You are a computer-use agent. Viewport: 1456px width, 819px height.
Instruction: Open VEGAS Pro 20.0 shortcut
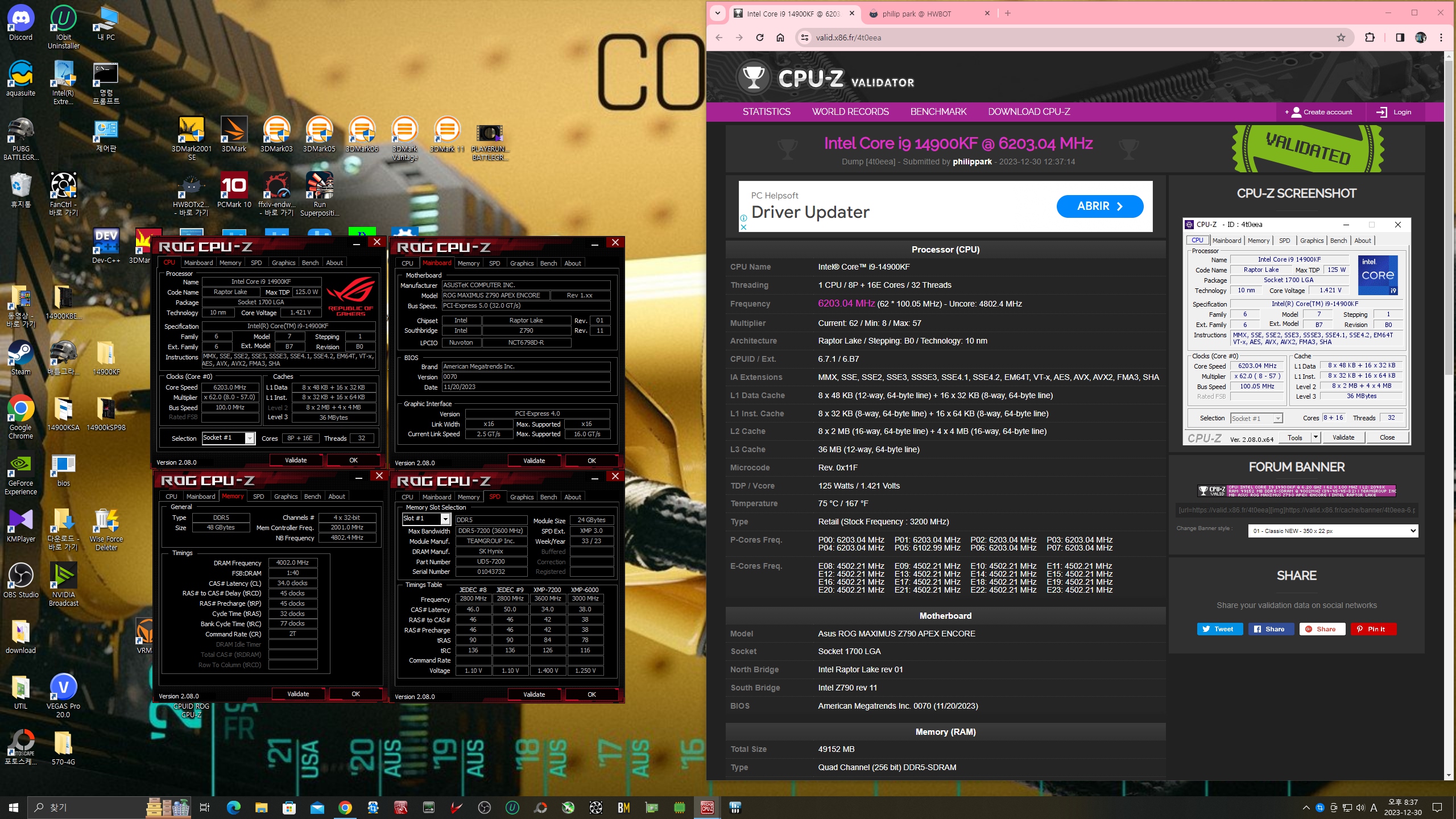[63, 696]
